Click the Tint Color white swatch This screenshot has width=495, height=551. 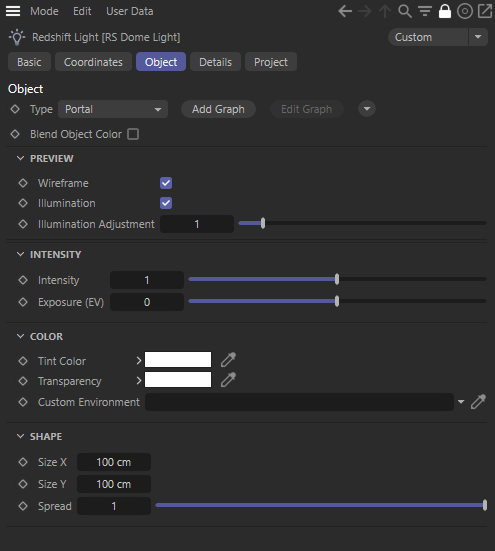178,360
